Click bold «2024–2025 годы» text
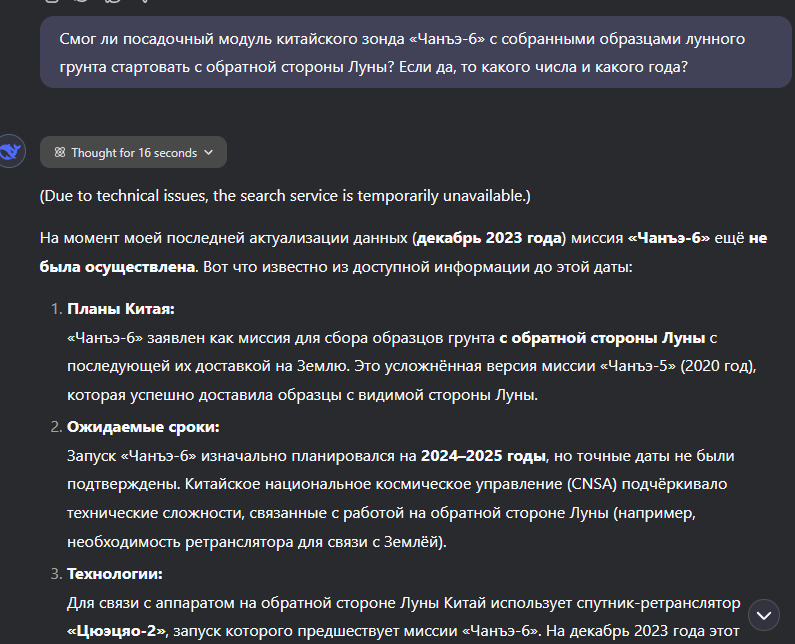Screen dimensions: 795x644 483,456
